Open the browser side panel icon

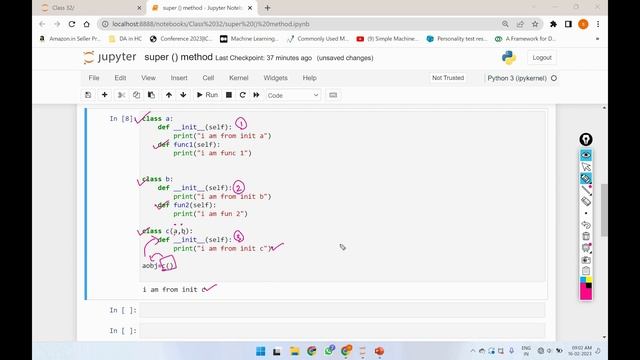568,24
